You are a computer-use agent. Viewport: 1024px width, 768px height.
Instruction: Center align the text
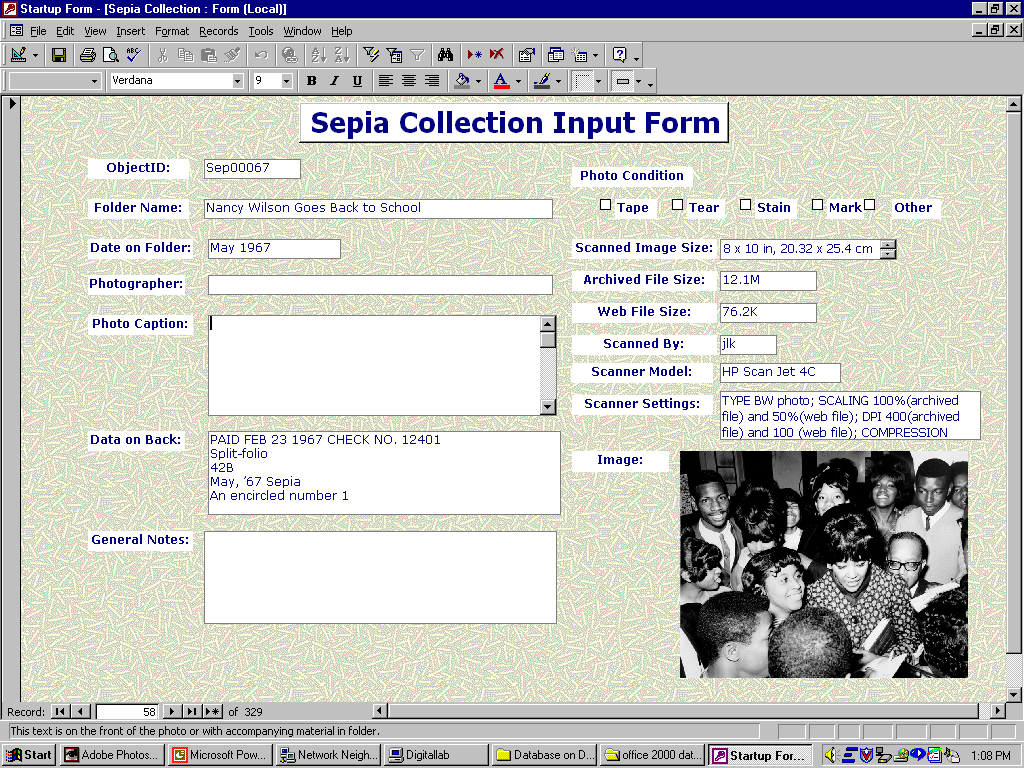point(409,81)
